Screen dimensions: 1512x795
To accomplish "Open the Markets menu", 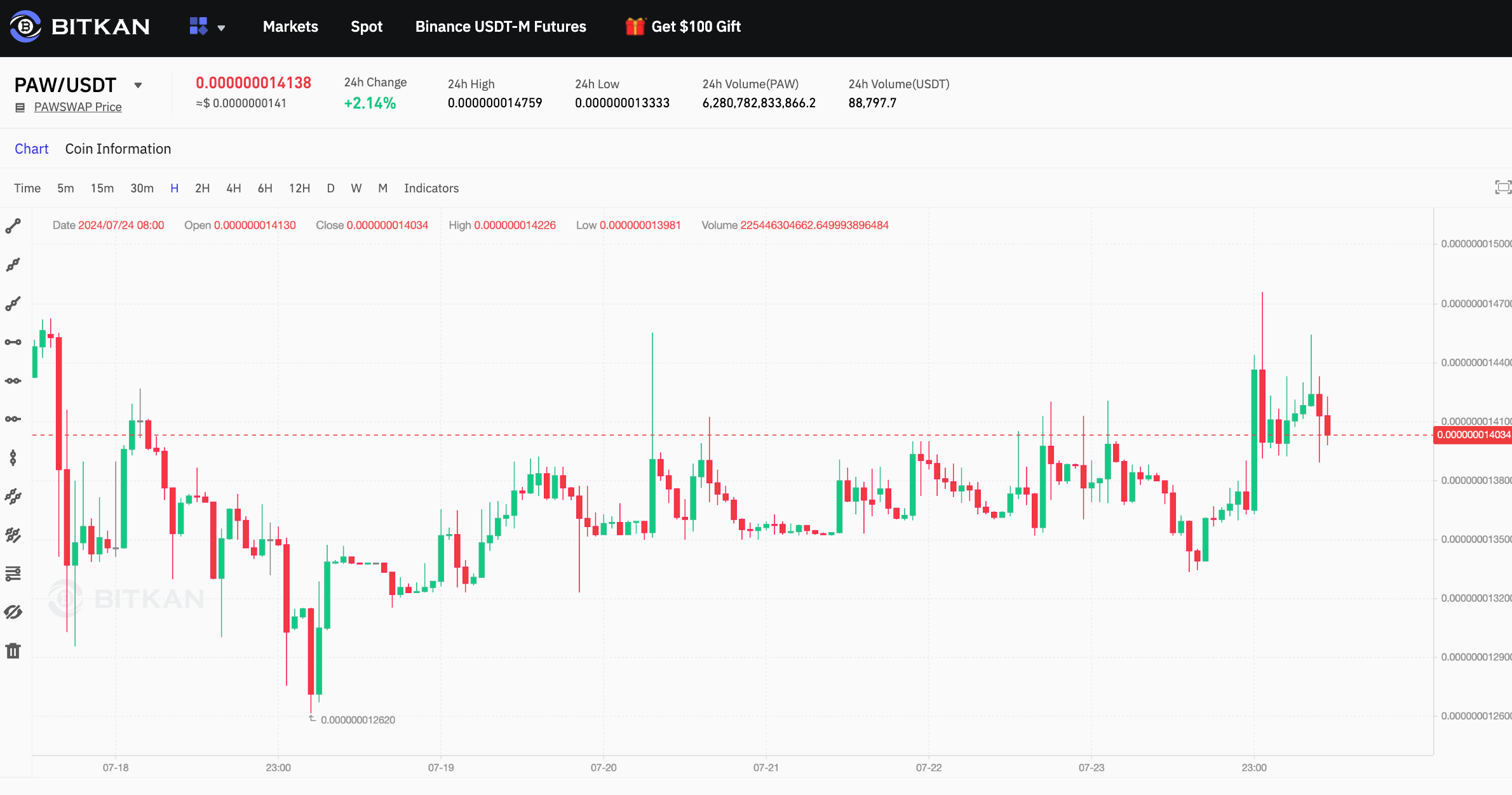I will click(290, 27).
